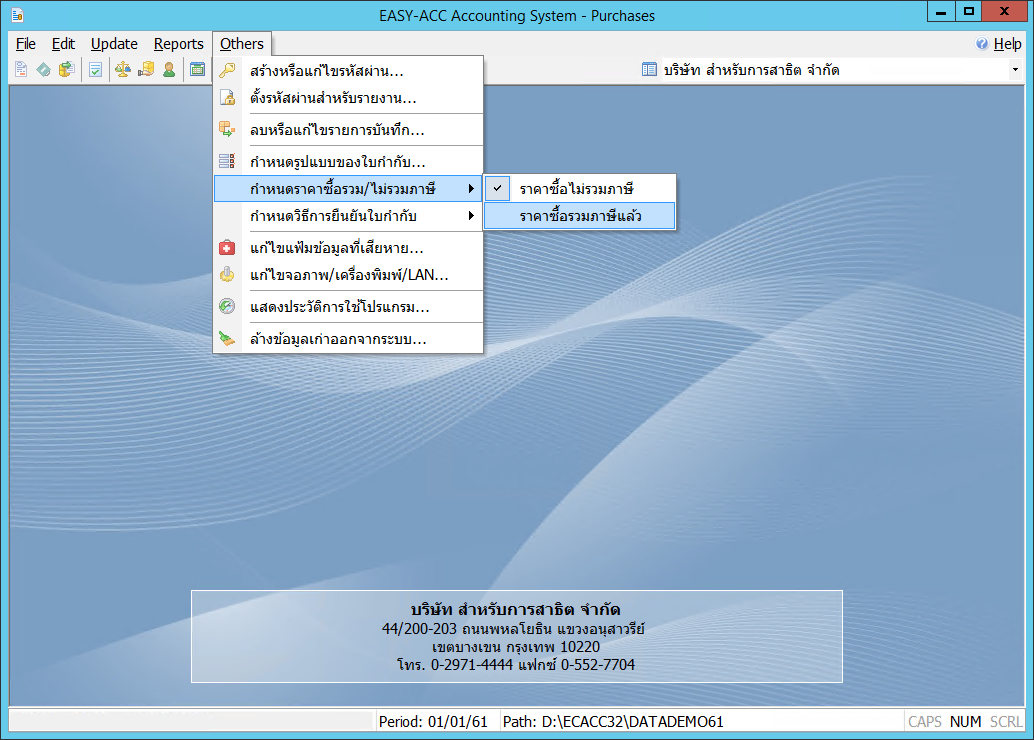1034x740 pixels.
Task: Select checked option ราคาซื้อไม่รวมภาษี
Action: [577, 189]
